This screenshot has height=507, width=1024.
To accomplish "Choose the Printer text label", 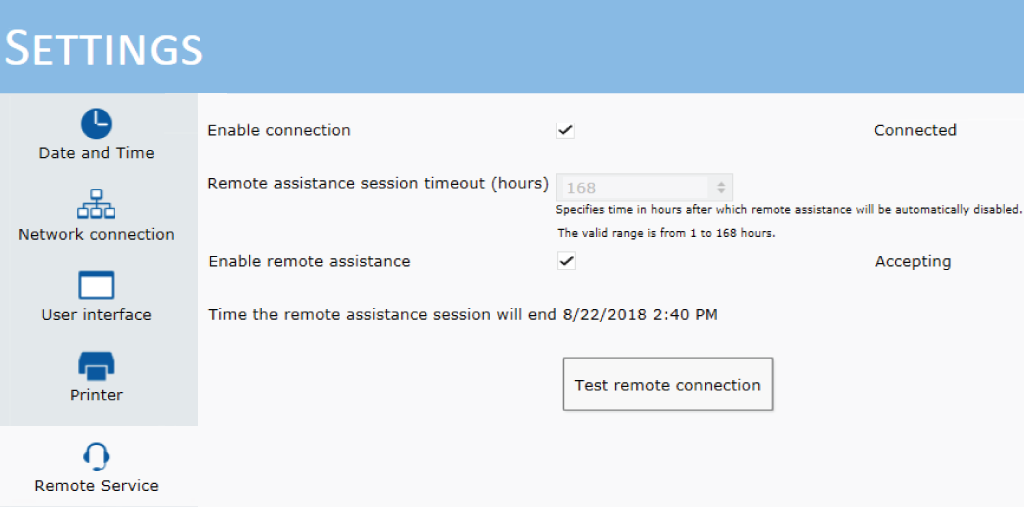I will tap(97, 395).
